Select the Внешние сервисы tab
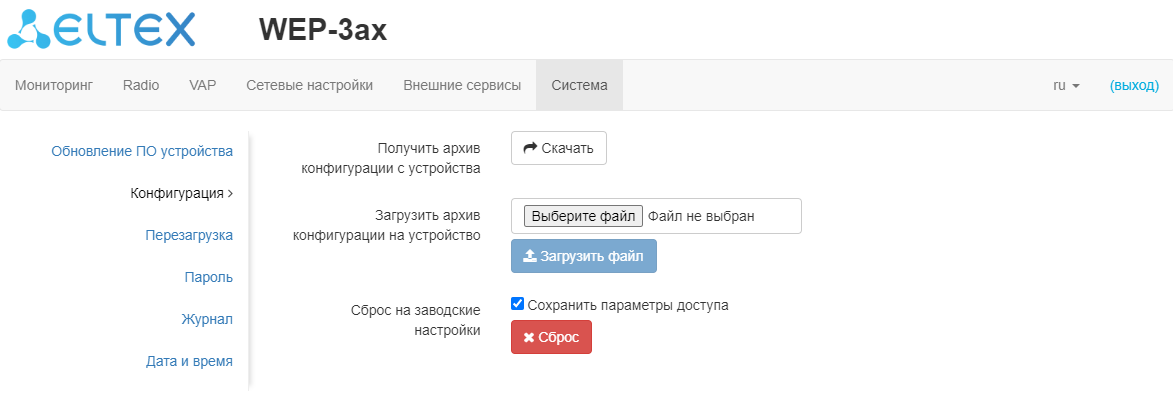Screen dimensions: 1173x406 [462, 85]
